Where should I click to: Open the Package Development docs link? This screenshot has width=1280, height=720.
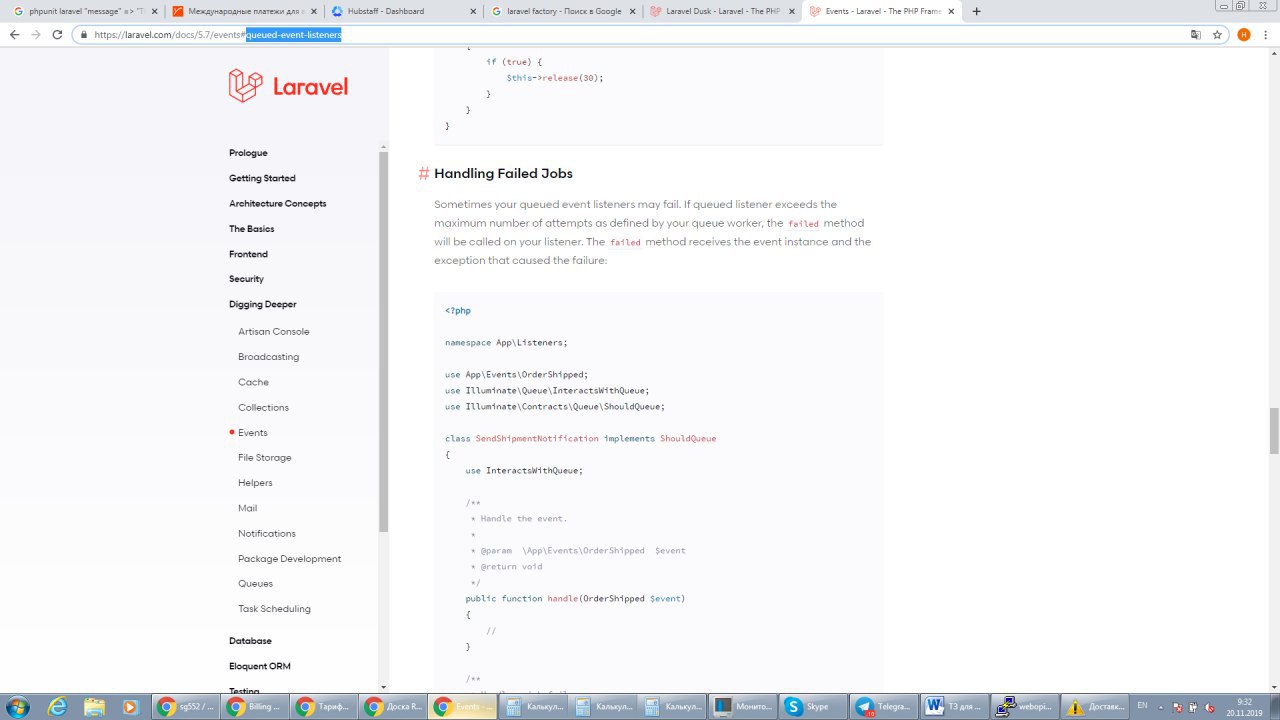click(289, 559)
